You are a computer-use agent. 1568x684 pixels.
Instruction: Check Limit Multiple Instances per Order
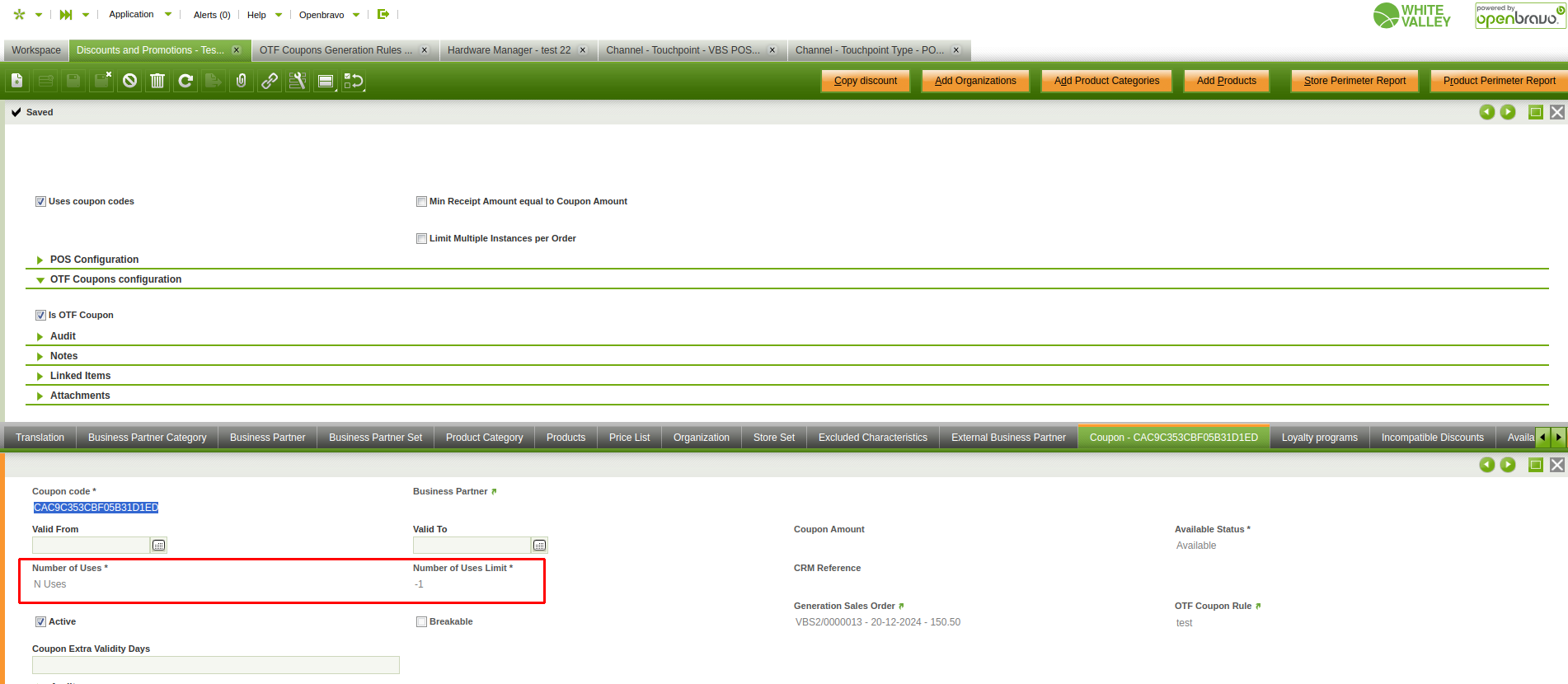pyautogui.click(x=421, y=239)
